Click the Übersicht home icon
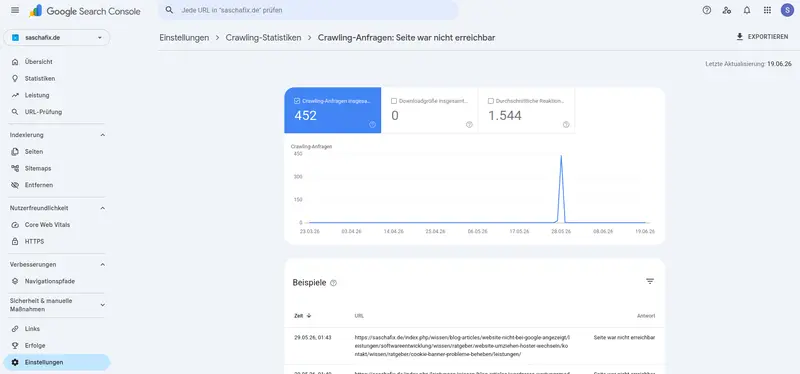 [15, 62]
